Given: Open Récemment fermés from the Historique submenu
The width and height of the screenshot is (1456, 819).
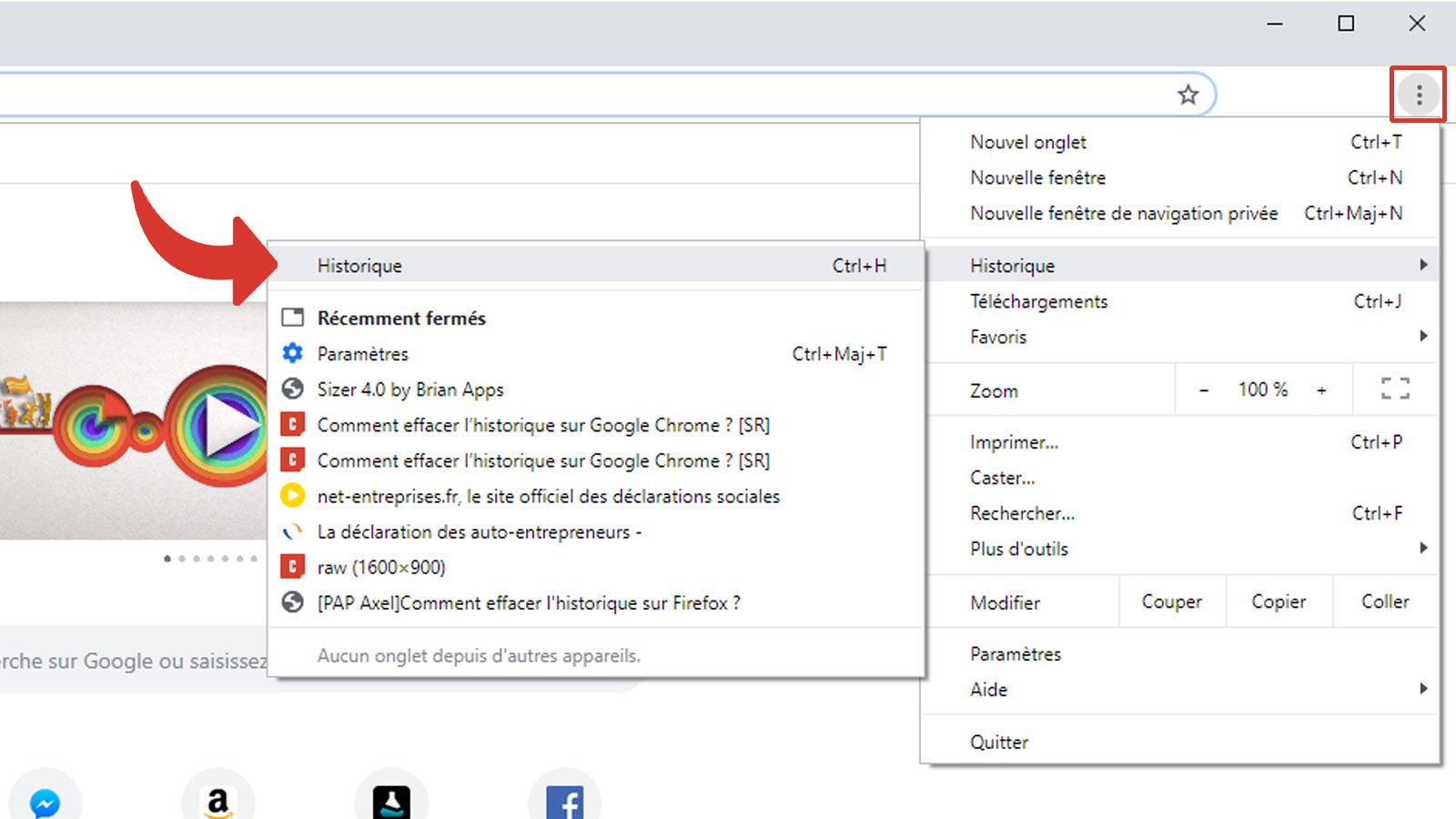Looking at the screenshot, I should [401, 318].
